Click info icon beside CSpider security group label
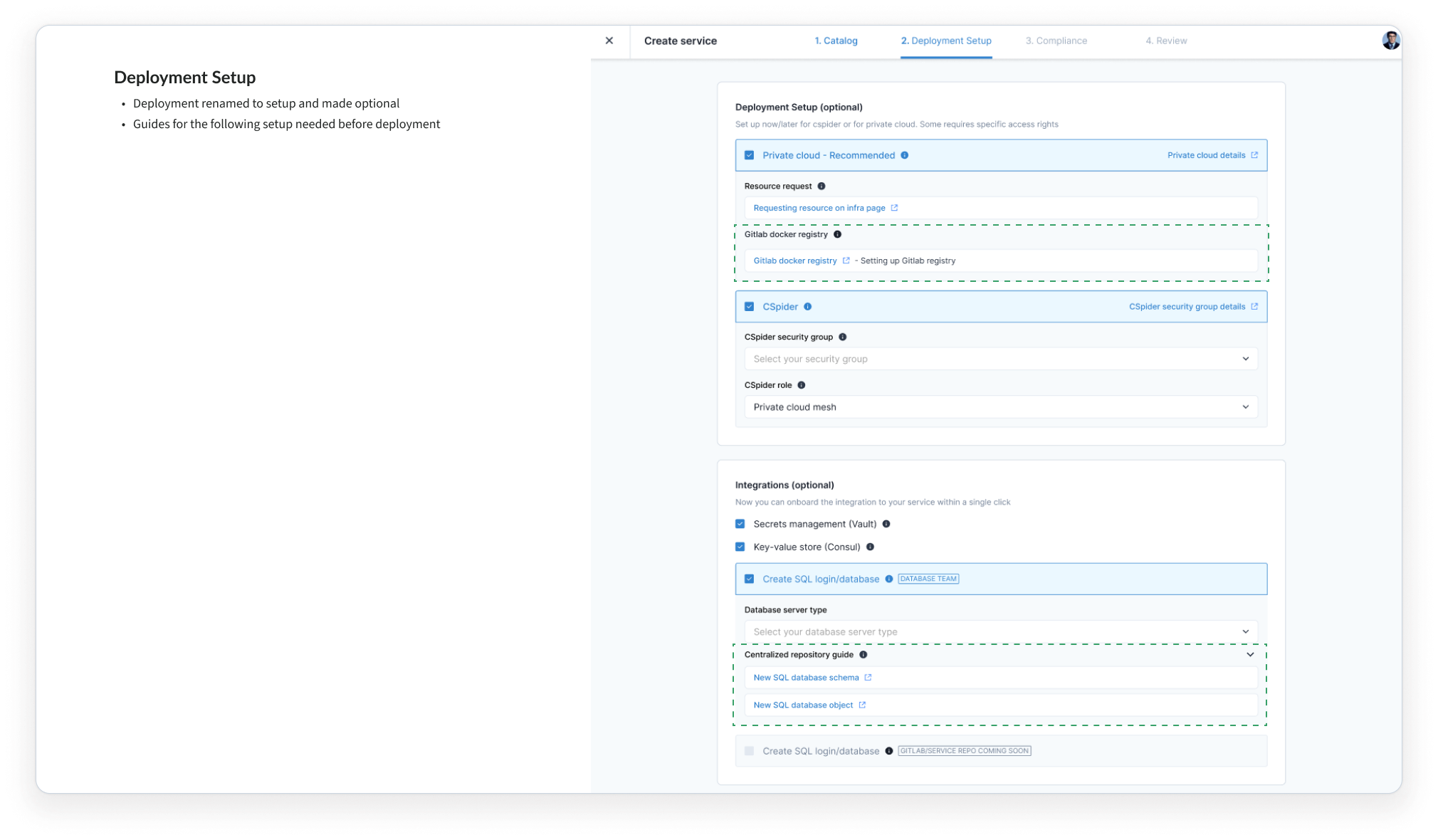 pos(842,337)
